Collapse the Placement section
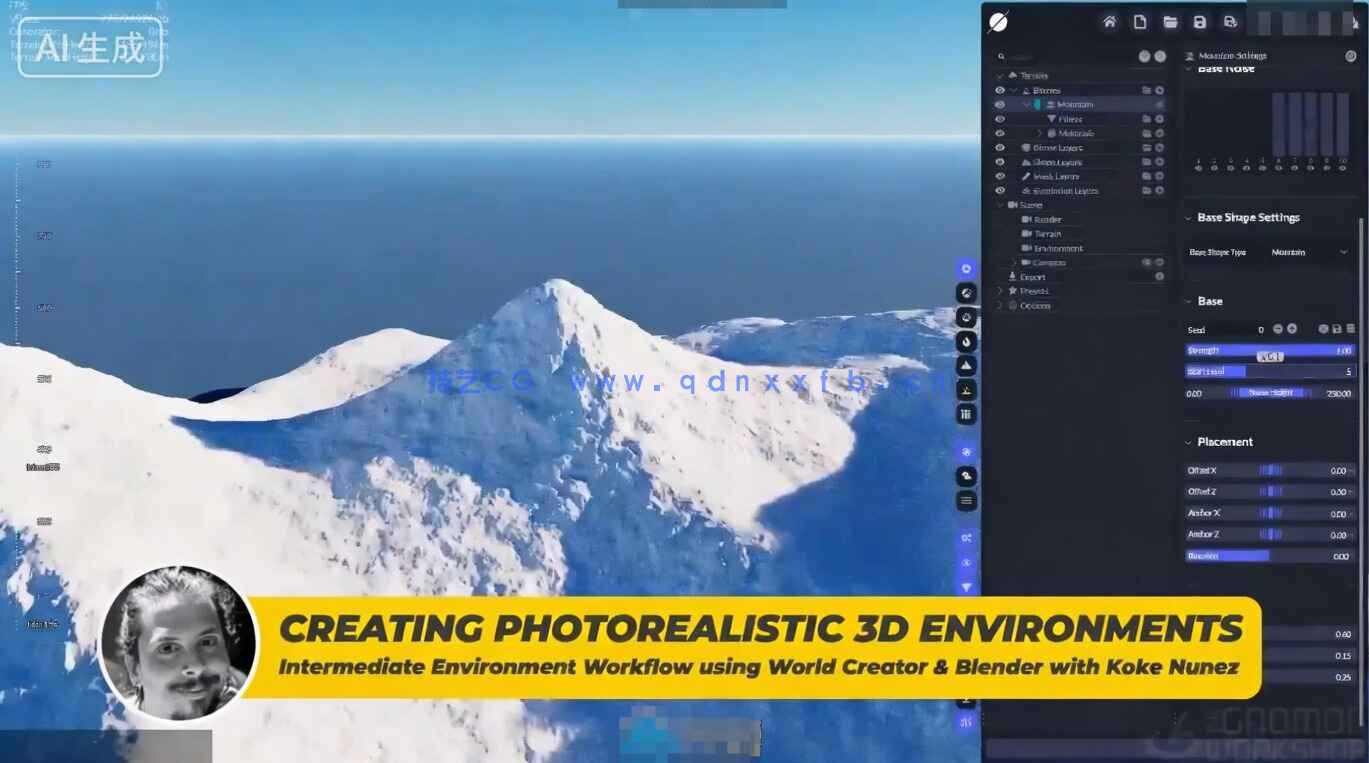 pyautogui.click(x=1189, y=442)
